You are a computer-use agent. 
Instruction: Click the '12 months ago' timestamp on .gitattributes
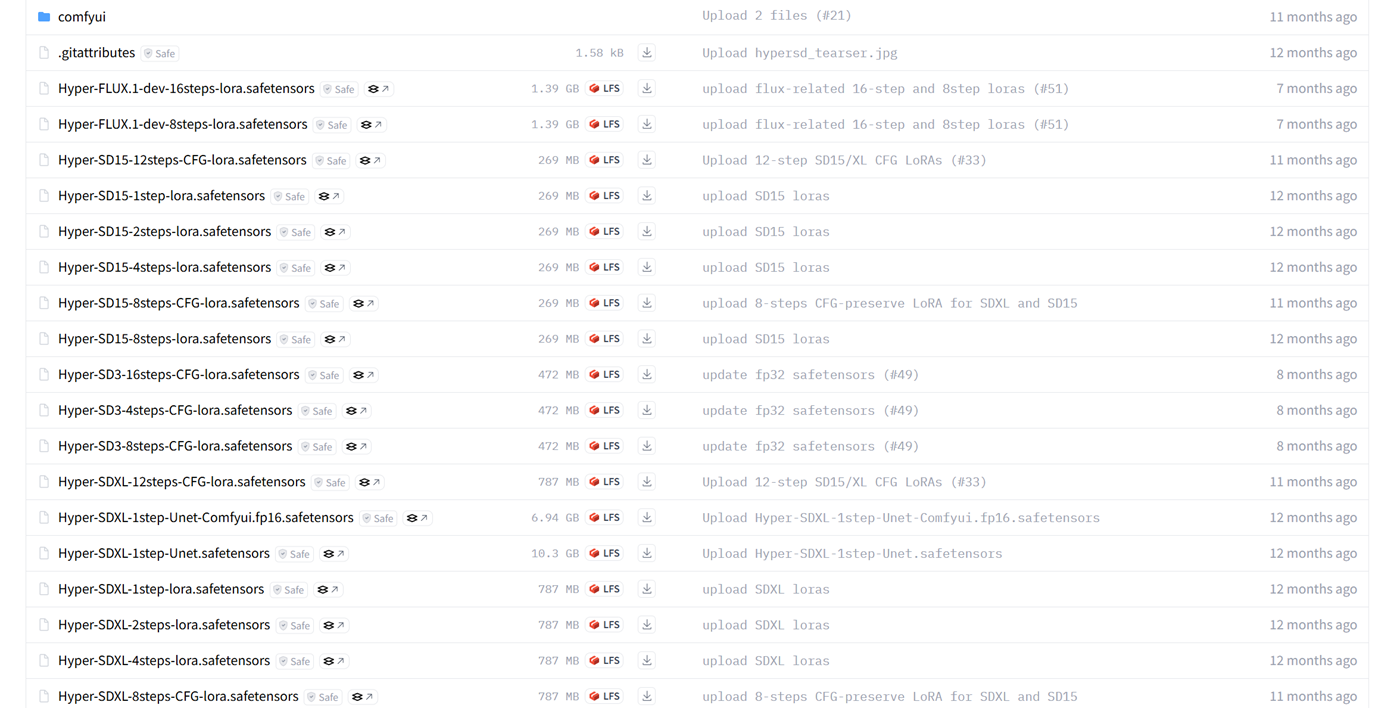tap(1315, 52)
